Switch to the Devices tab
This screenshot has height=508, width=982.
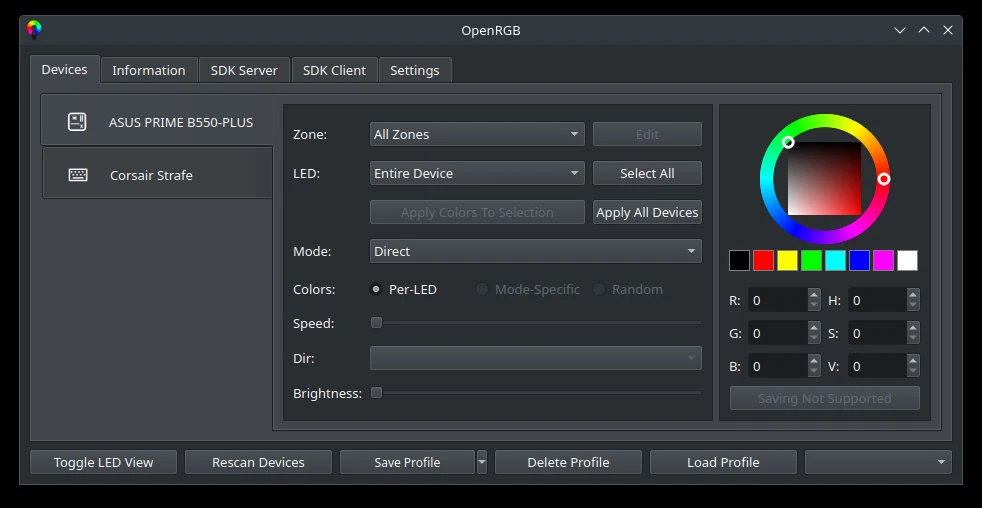tap(65, 70)
